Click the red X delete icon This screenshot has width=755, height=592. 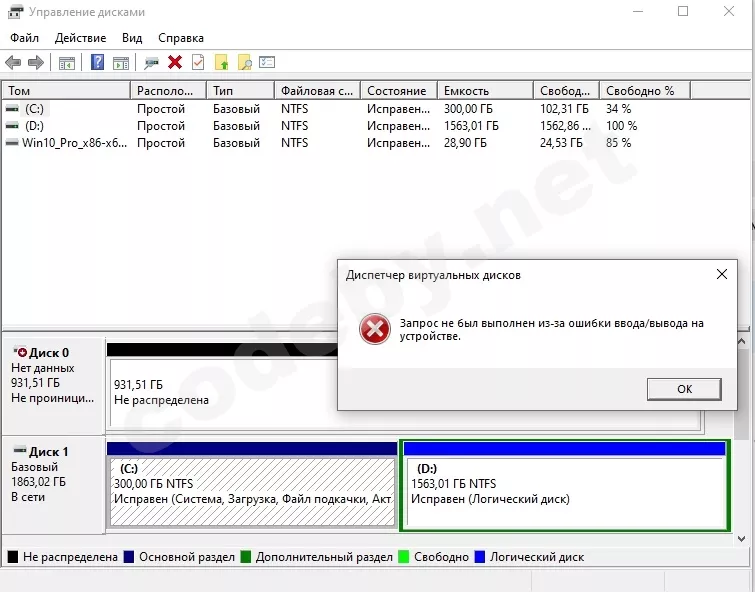point(175,62)
